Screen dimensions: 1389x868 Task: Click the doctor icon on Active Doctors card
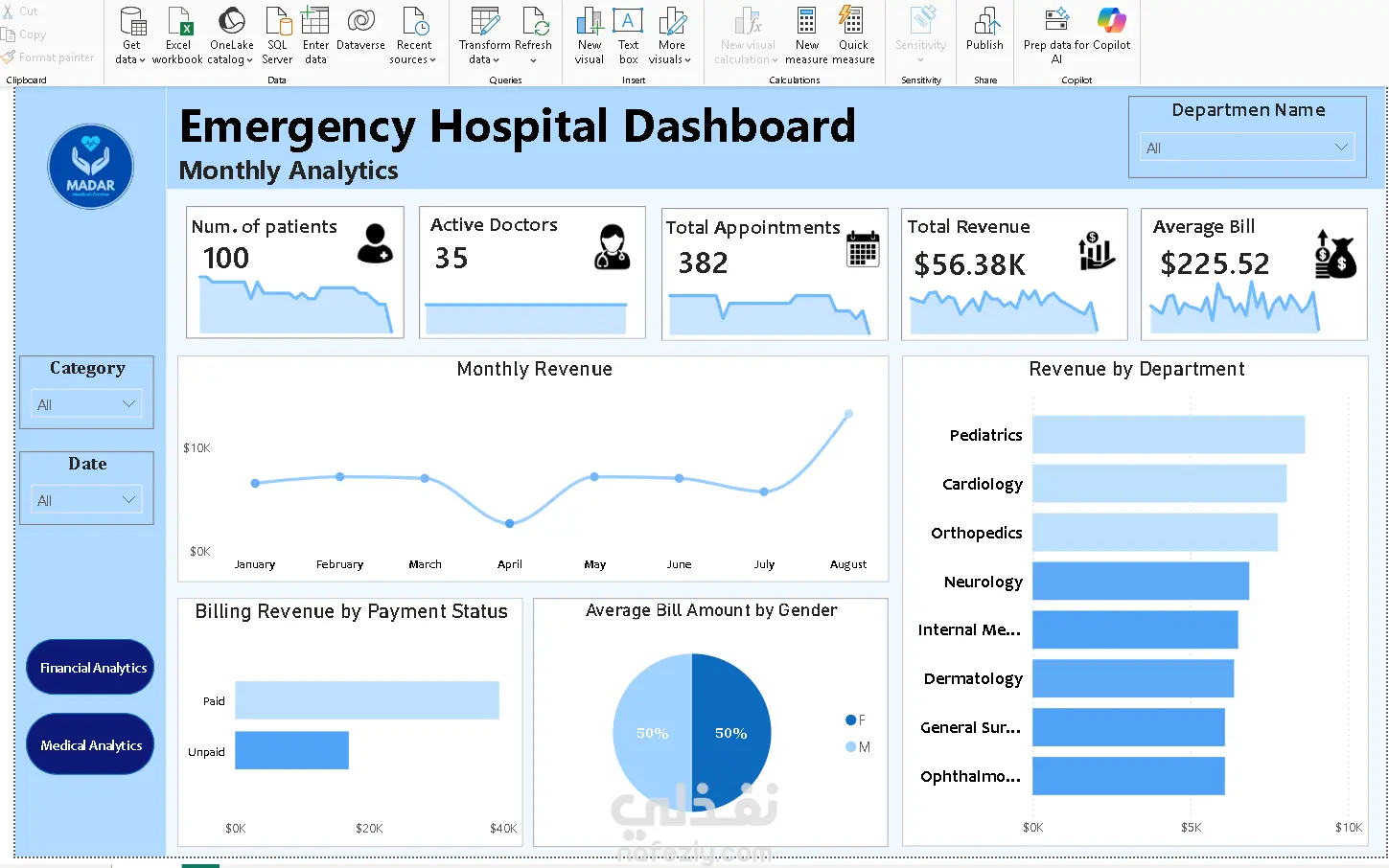pos(613,246)
